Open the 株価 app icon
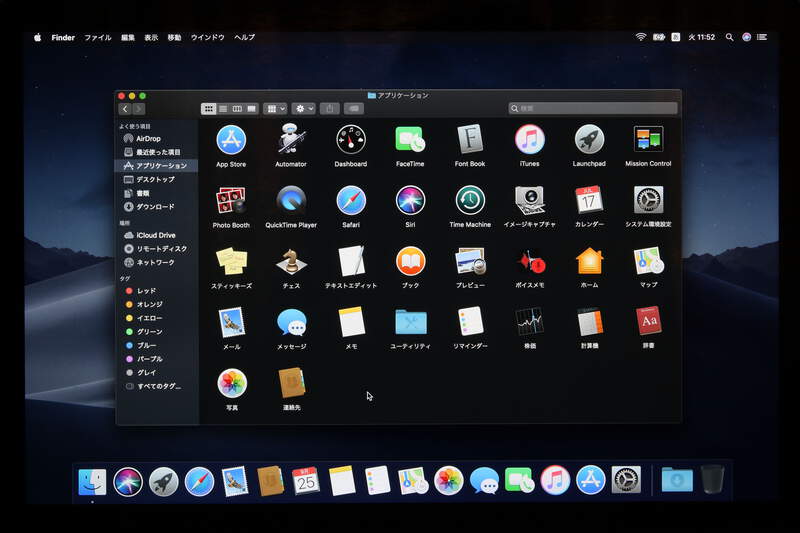The width and height of the screenshot is (800, 533). (530, 321)
